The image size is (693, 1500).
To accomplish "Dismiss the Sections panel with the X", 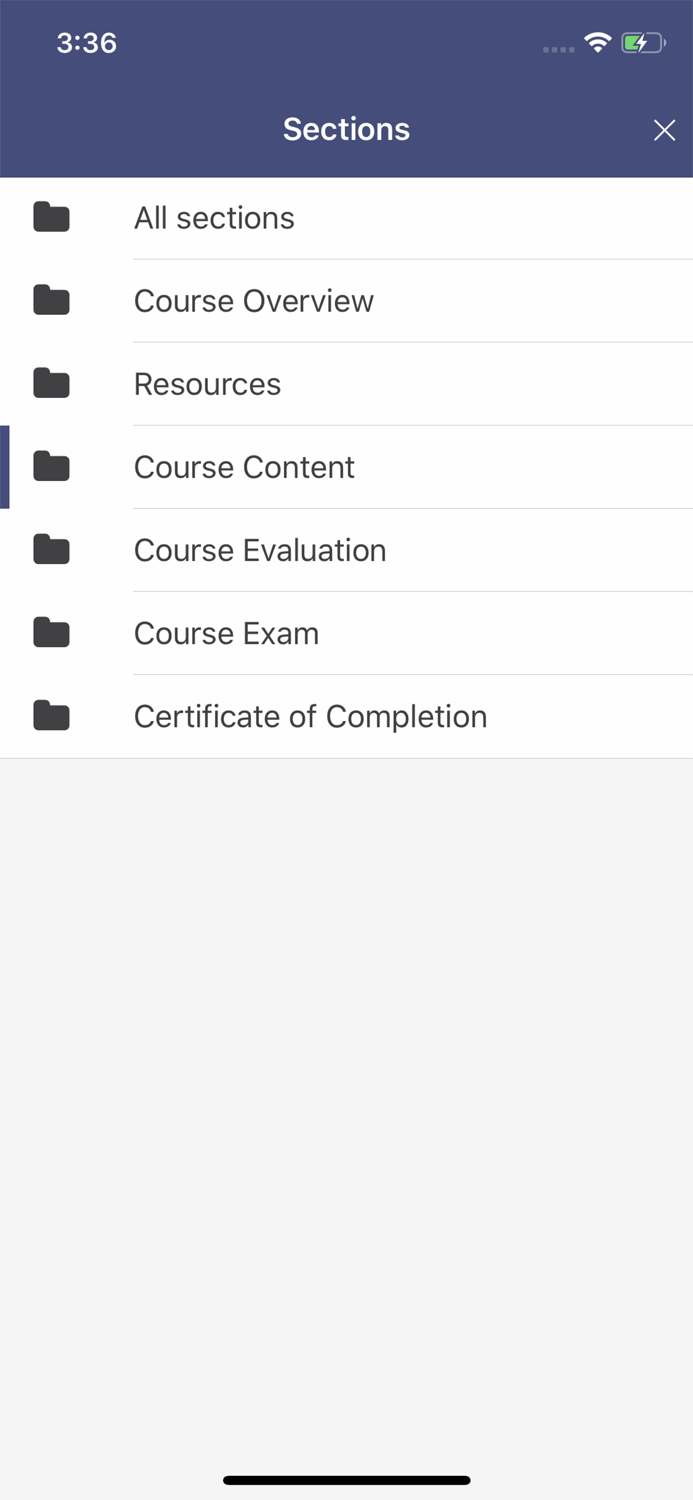I will coord(664,130).
